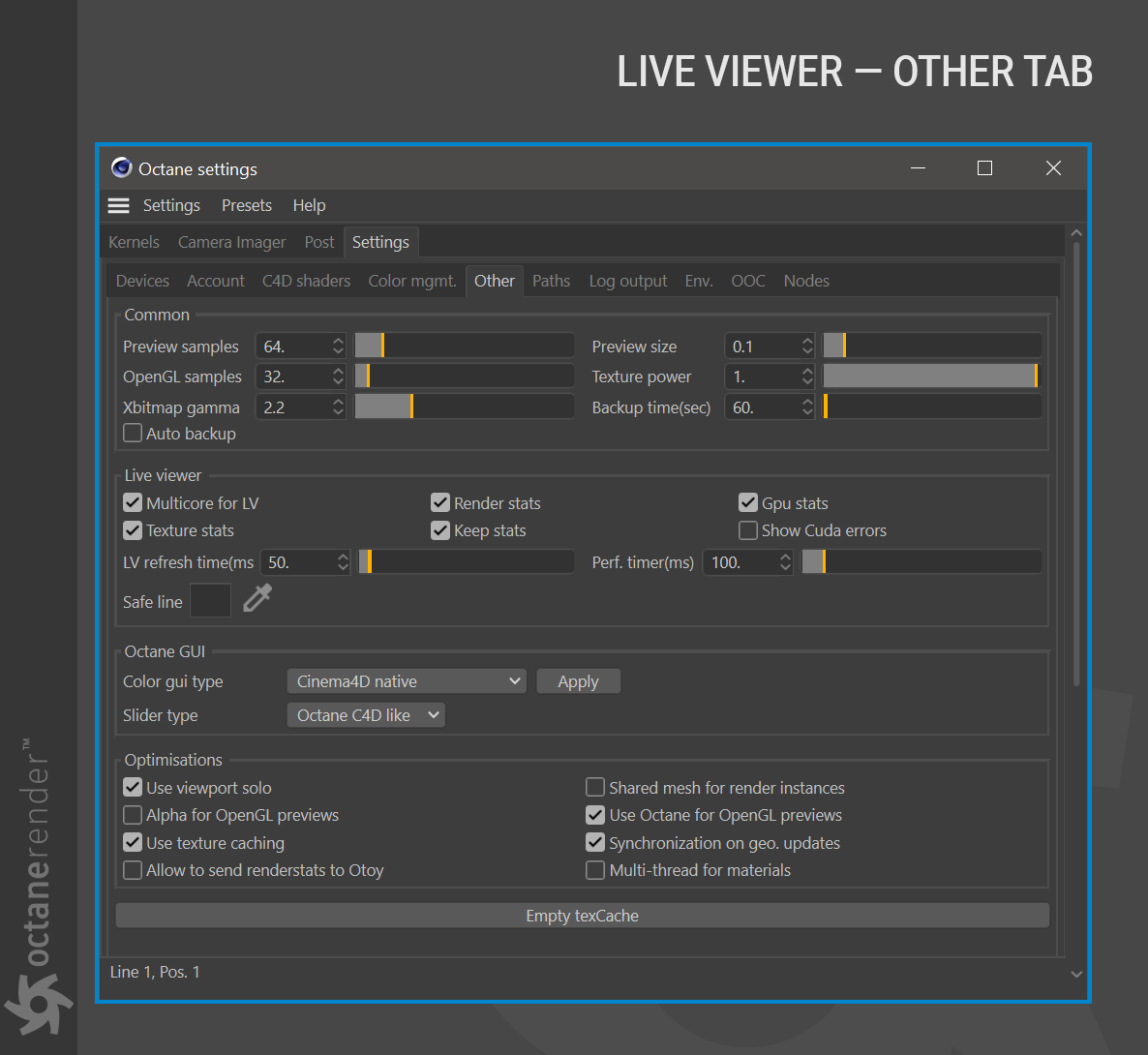Click the scroll-down chevron at bottom right
Image resolution: width=1148 pixels, height=1055 pixels.
pos(1076,974)
